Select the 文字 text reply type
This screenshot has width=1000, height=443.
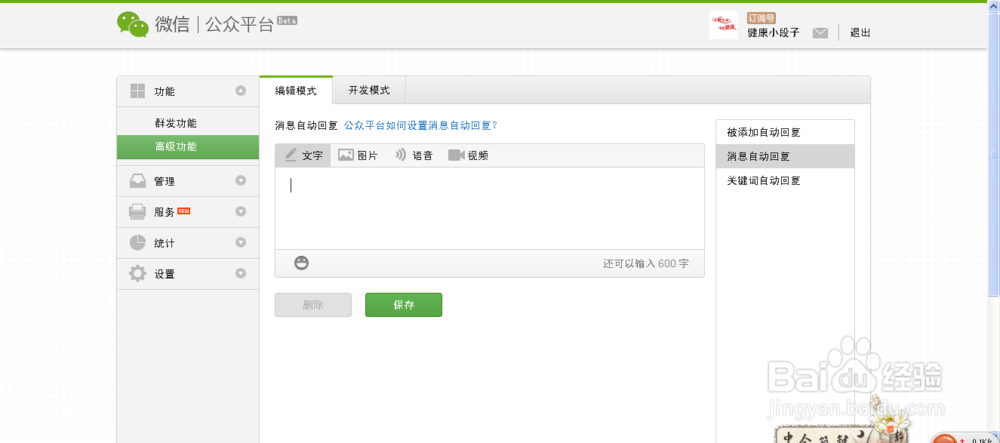click(304, 156)
